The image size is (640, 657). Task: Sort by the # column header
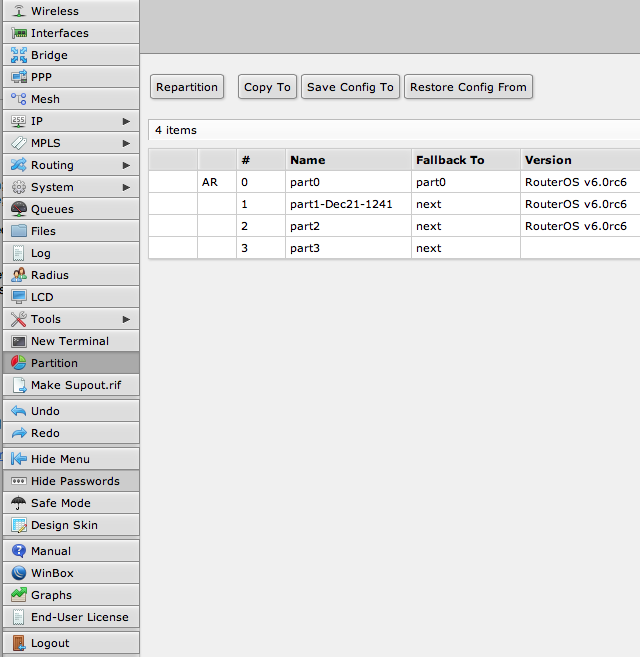pos(261,160)
